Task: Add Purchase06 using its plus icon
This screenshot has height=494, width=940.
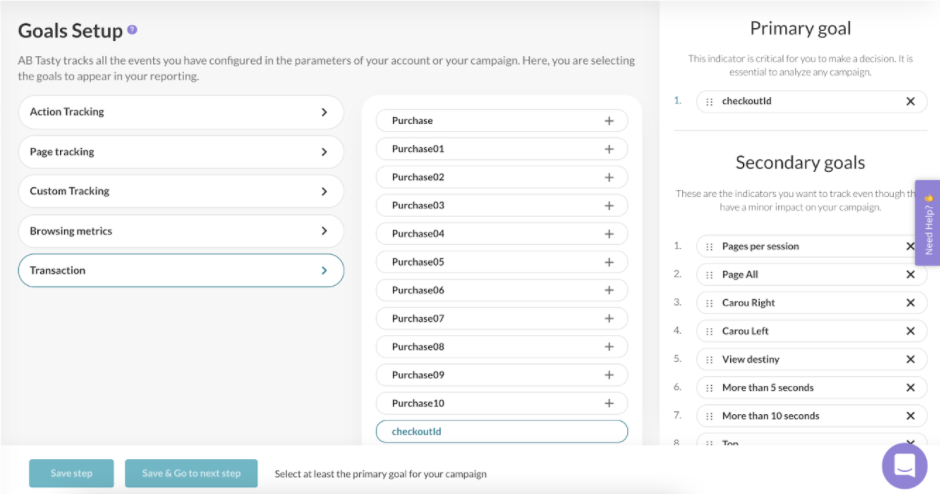Action: pos(609,290)
